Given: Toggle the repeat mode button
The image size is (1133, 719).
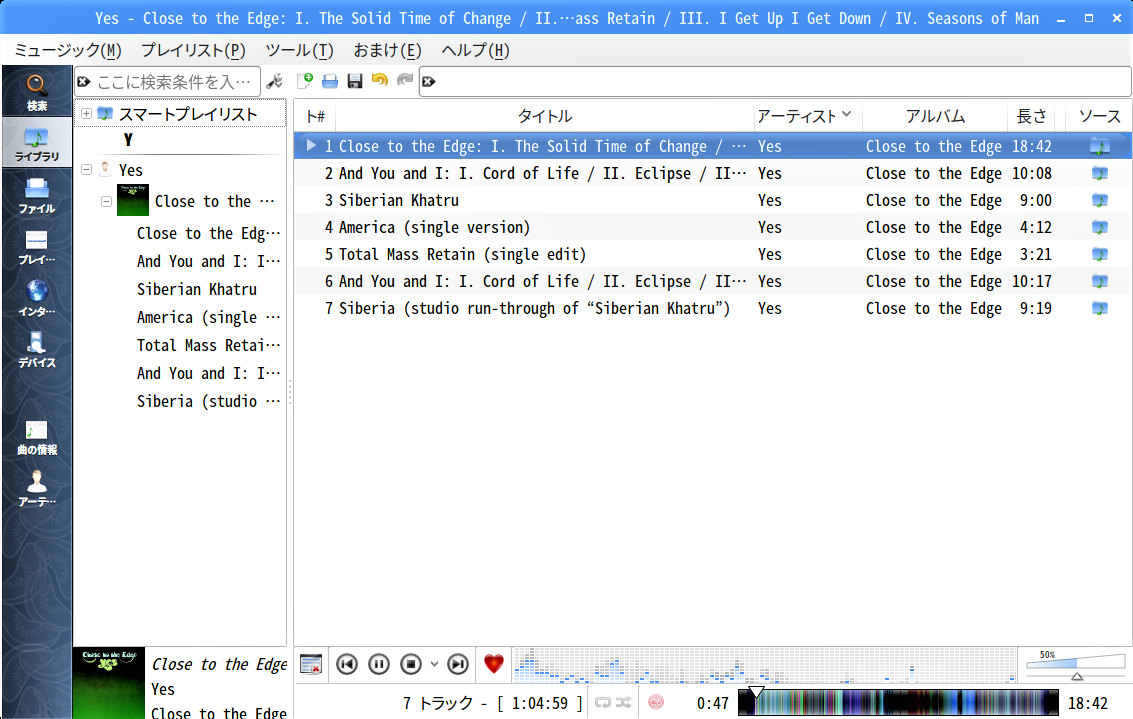Looking at the screenshot, I should pos(603,702).
